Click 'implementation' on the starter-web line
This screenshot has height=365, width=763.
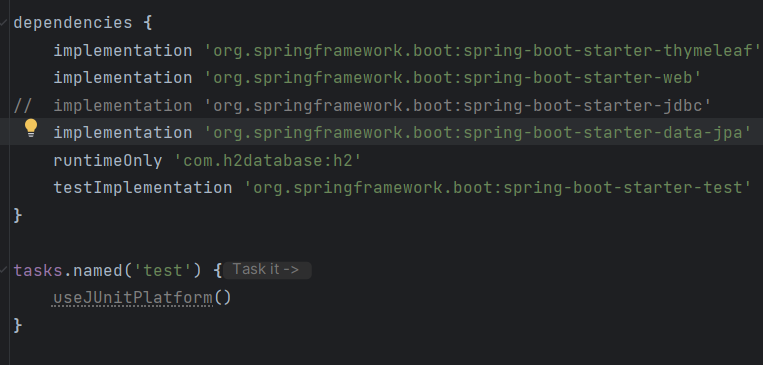click(x=123, y=77)
